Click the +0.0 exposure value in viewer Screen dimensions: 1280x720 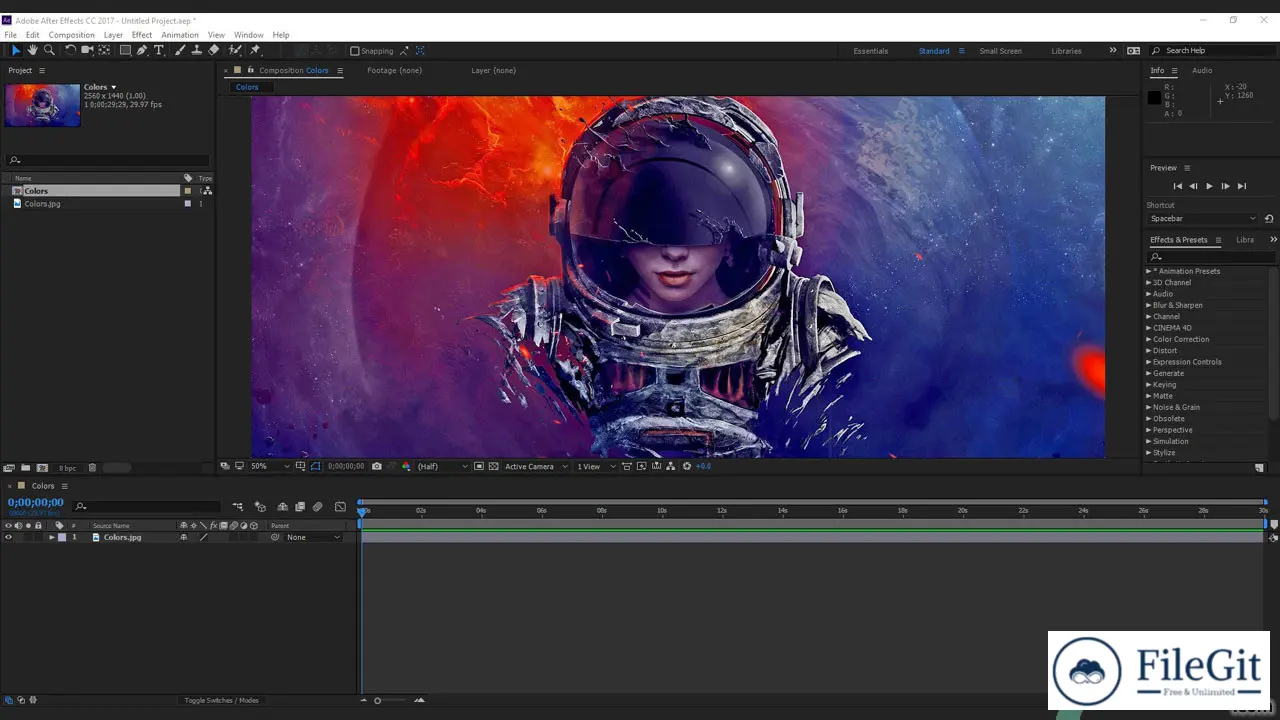pos(703,466)
